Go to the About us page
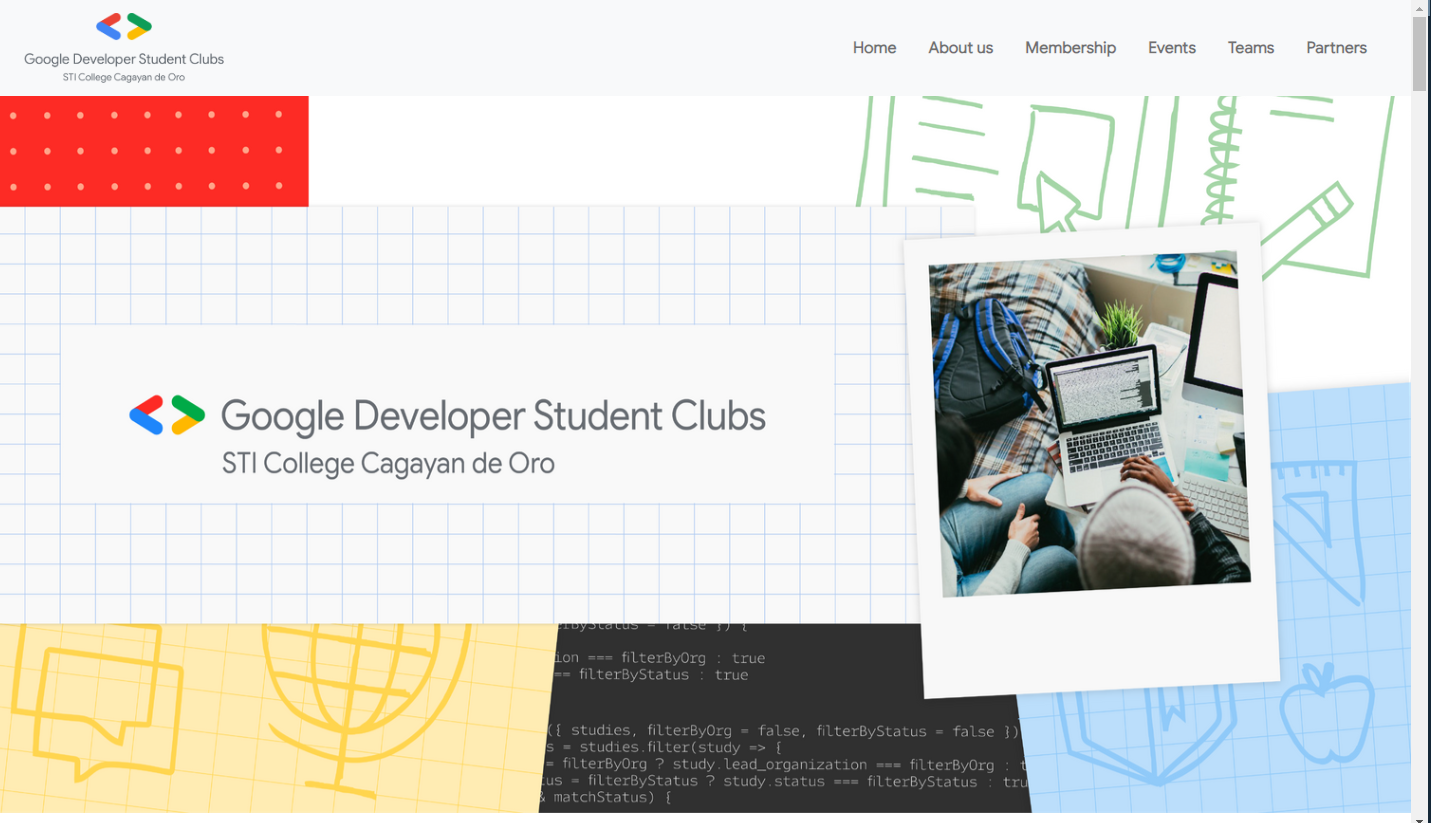 (960, 48)
